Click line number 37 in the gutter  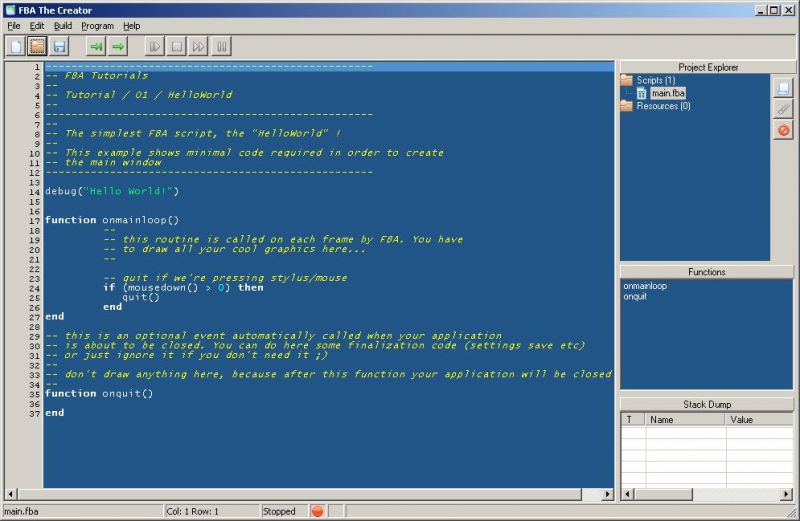(34, 413)
